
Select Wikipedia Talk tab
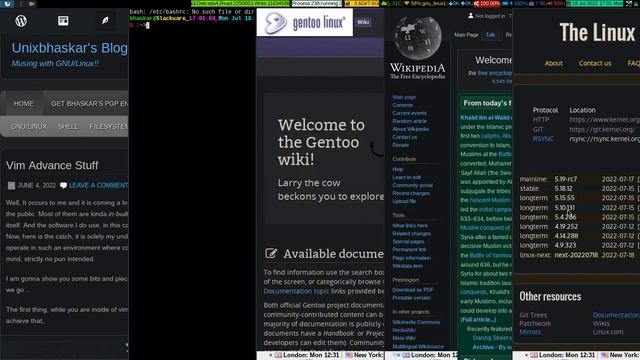tap(490, 35)
